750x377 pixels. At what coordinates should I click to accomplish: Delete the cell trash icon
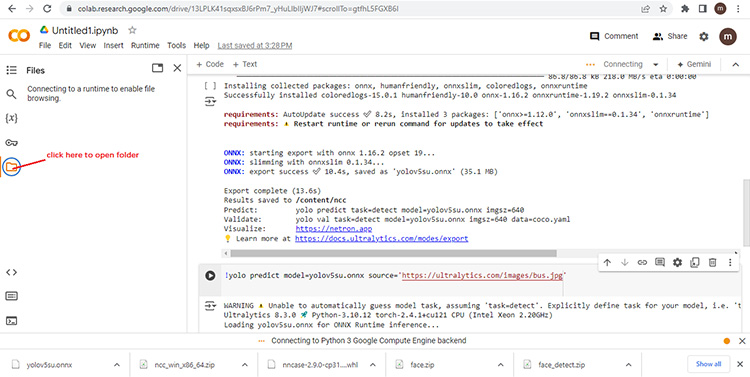coord(712,262)
